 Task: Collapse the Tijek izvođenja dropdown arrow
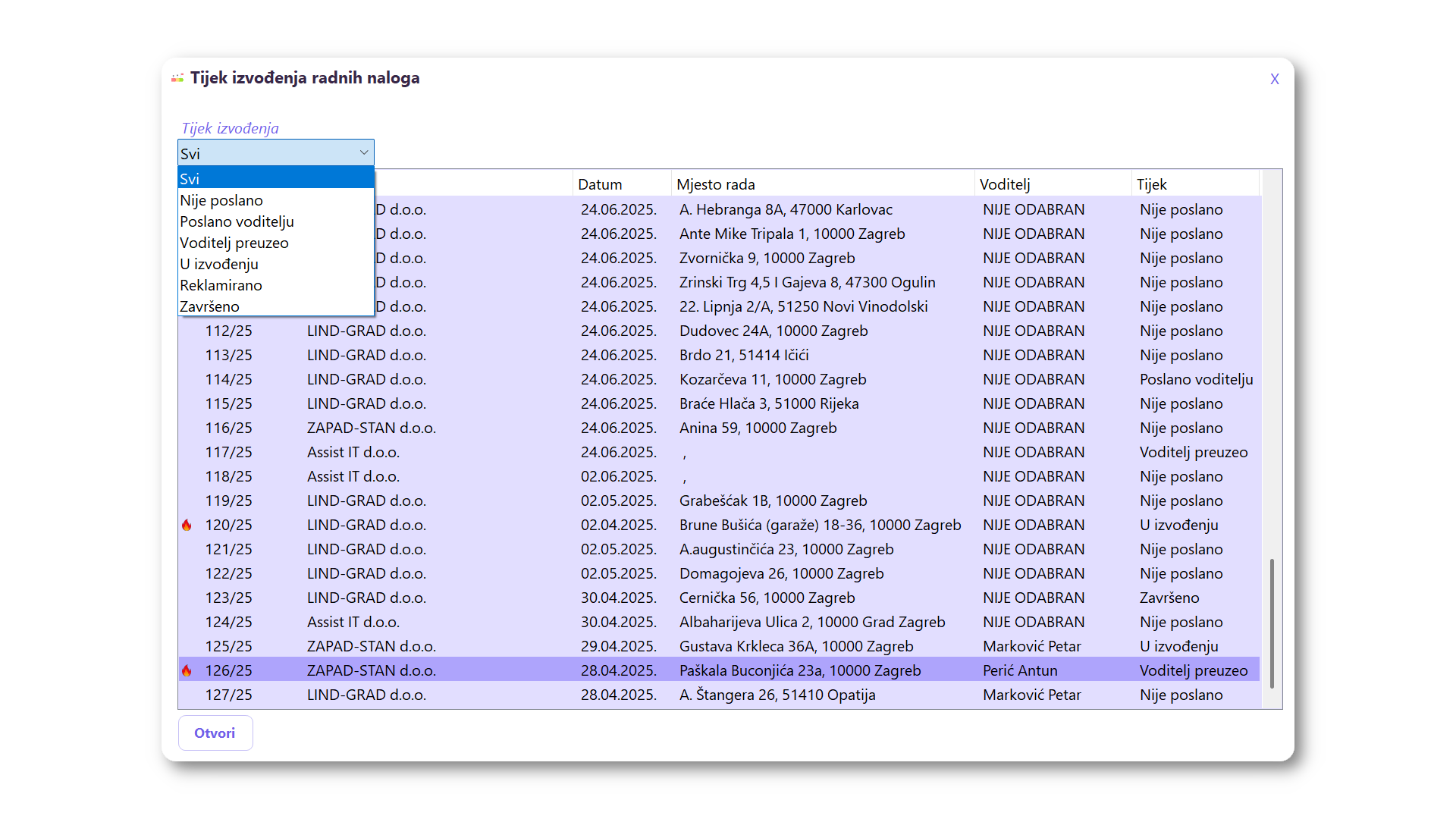(364, 153)
